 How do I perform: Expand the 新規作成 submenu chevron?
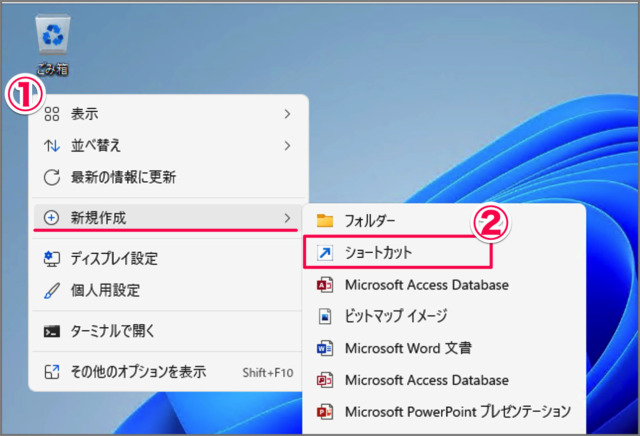[x=287, y=218]
